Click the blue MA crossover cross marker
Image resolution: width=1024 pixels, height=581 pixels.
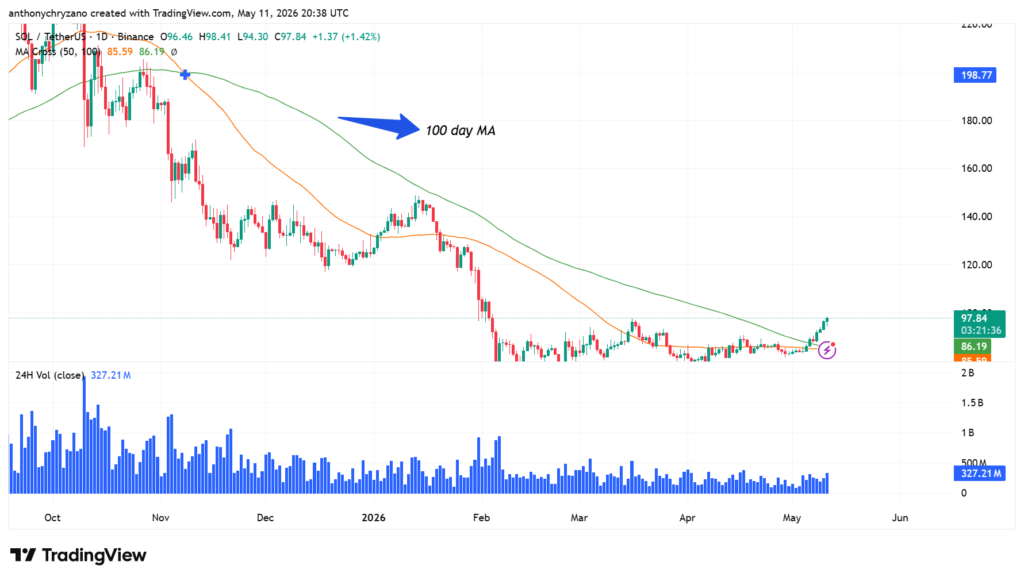pos(185,75)
